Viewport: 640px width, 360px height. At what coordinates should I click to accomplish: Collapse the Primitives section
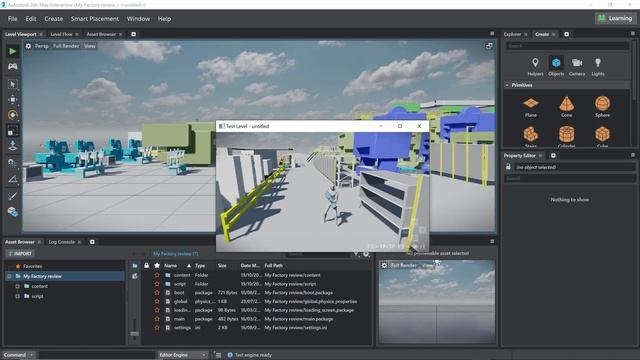click(x=507, y=85)
